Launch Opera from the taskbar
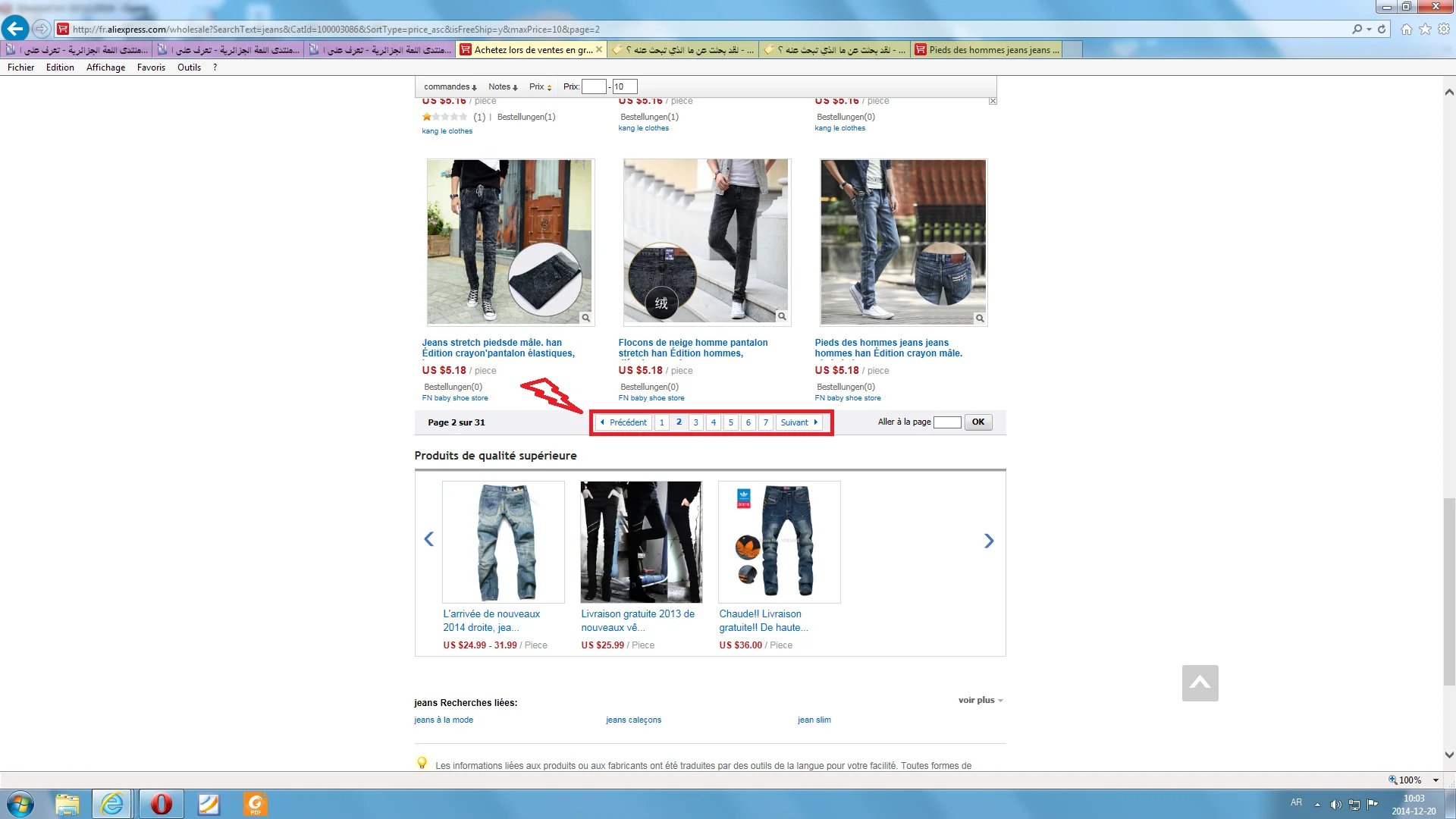Viewport: 1456px width, 819px height. click(161, 804)
